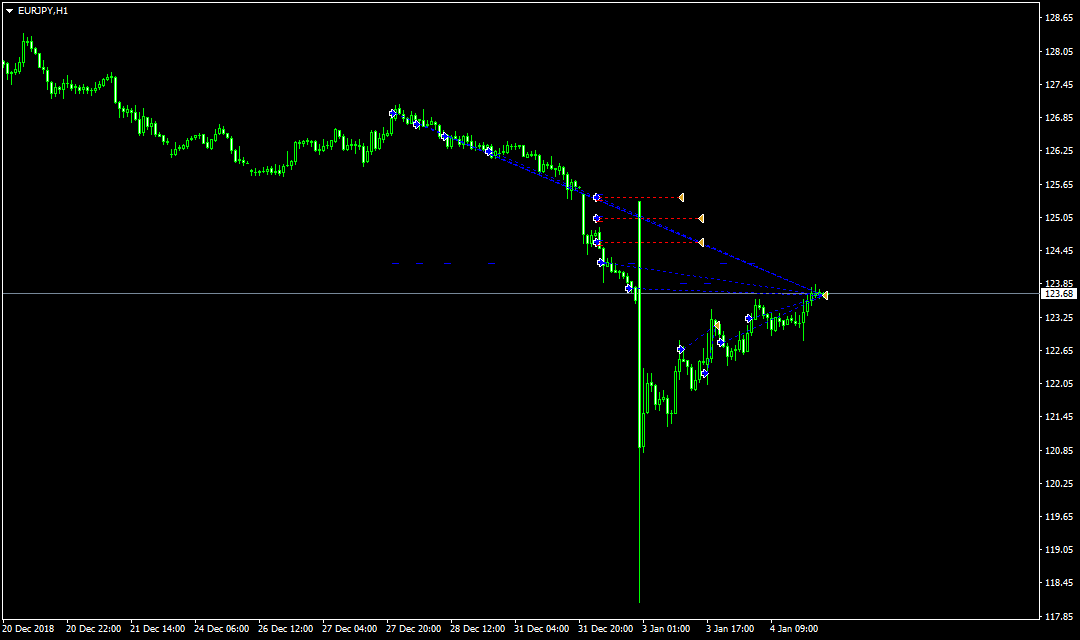The height and width of the screenshot is (640, 1080).
Task: Select blue trade arrow starting the top red dashed line
Action: 596,198
